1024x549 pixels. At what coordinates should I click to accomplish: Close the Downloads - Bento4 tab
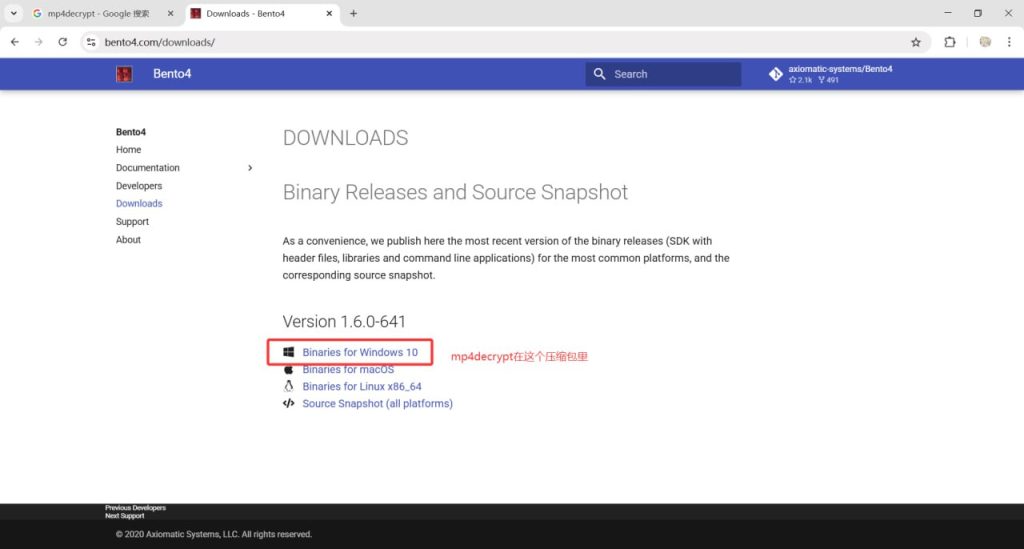click(x=329, y=13)
